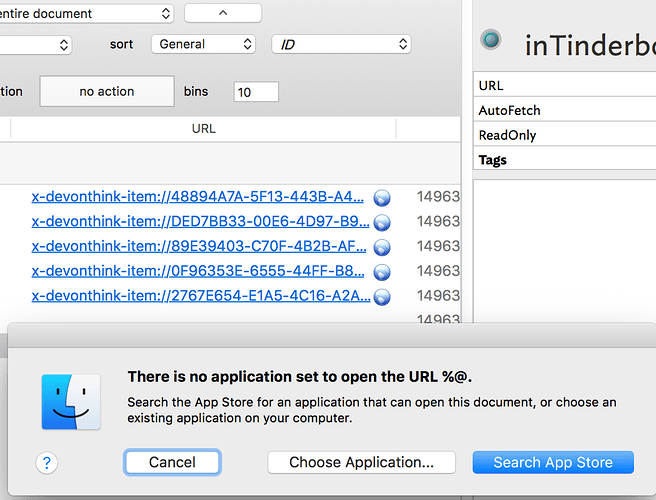Open the entire document scope dropdown
656x500 pixels.
(x=86, y=14)
